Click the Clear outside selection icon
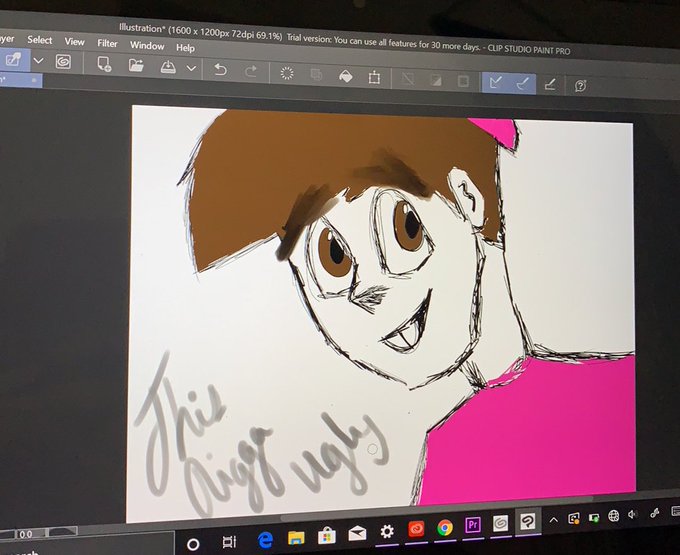This screenshot has width=680, height=555. point(316,75)
